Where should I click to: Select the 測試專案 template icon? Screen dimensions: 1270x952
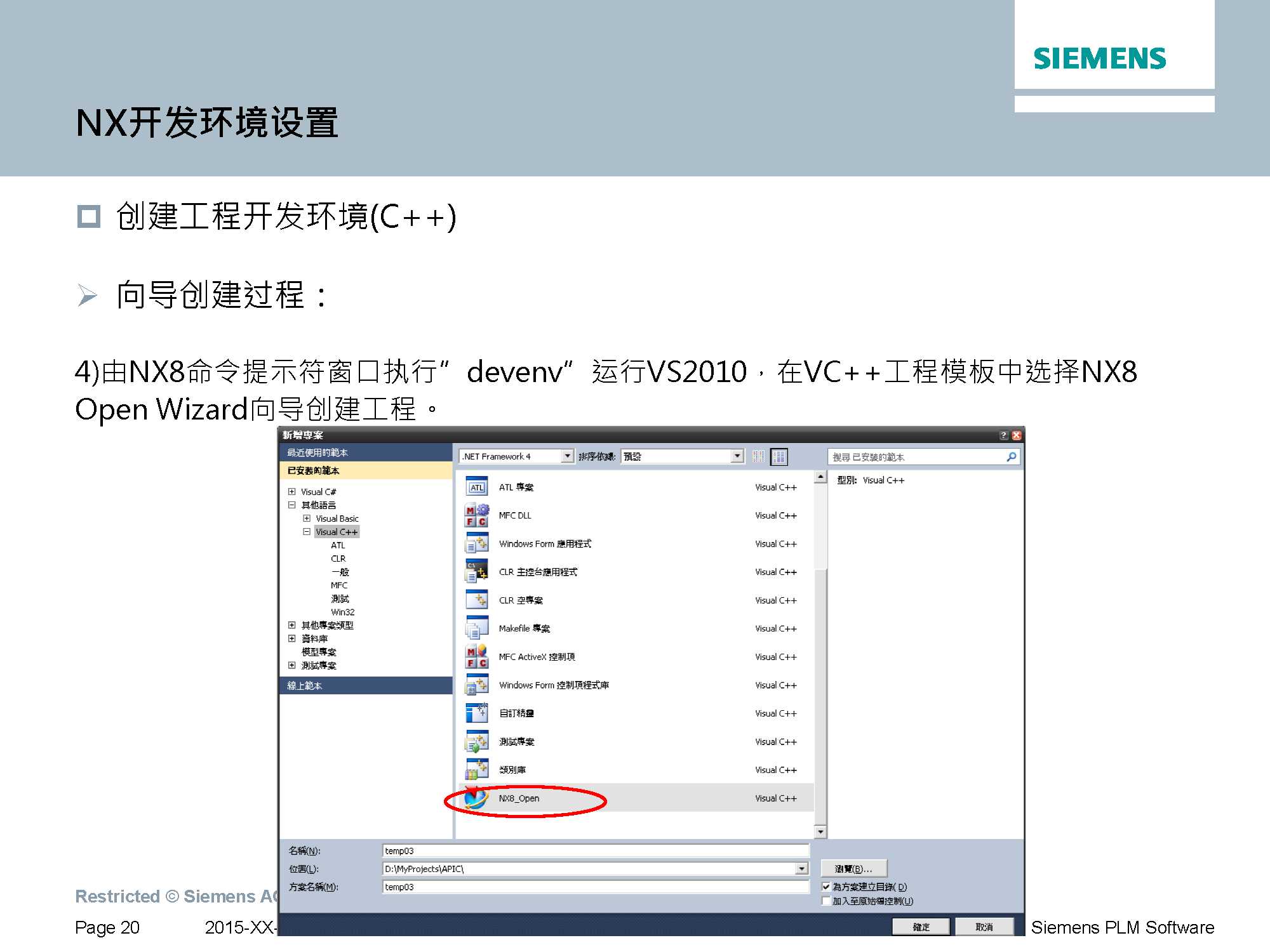coord(477,741)
